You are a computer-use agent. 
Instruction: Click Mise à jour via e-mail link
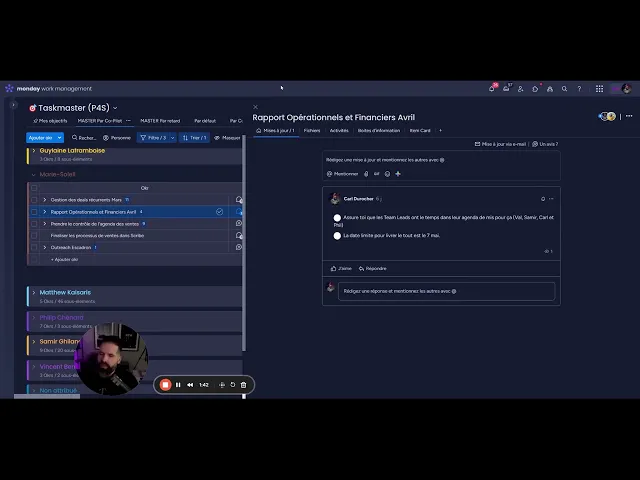tap(500, 144)
